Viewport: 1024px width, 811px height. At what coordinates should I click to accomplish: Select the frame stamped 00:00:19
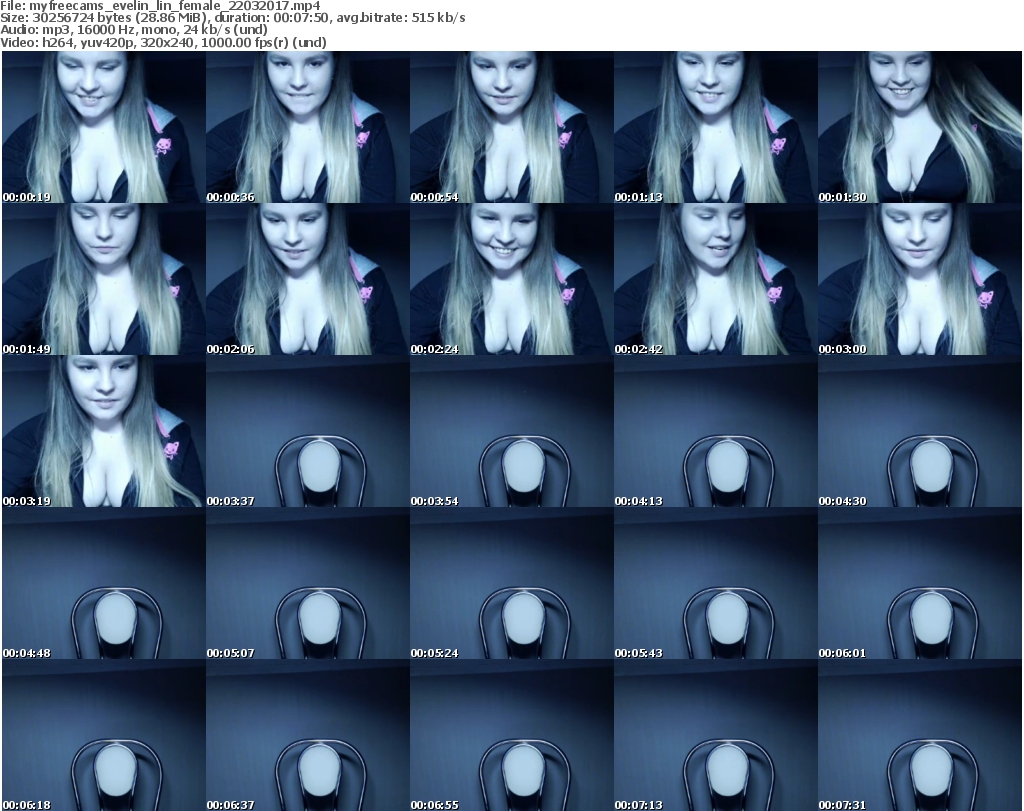click(x=104, y=127)
